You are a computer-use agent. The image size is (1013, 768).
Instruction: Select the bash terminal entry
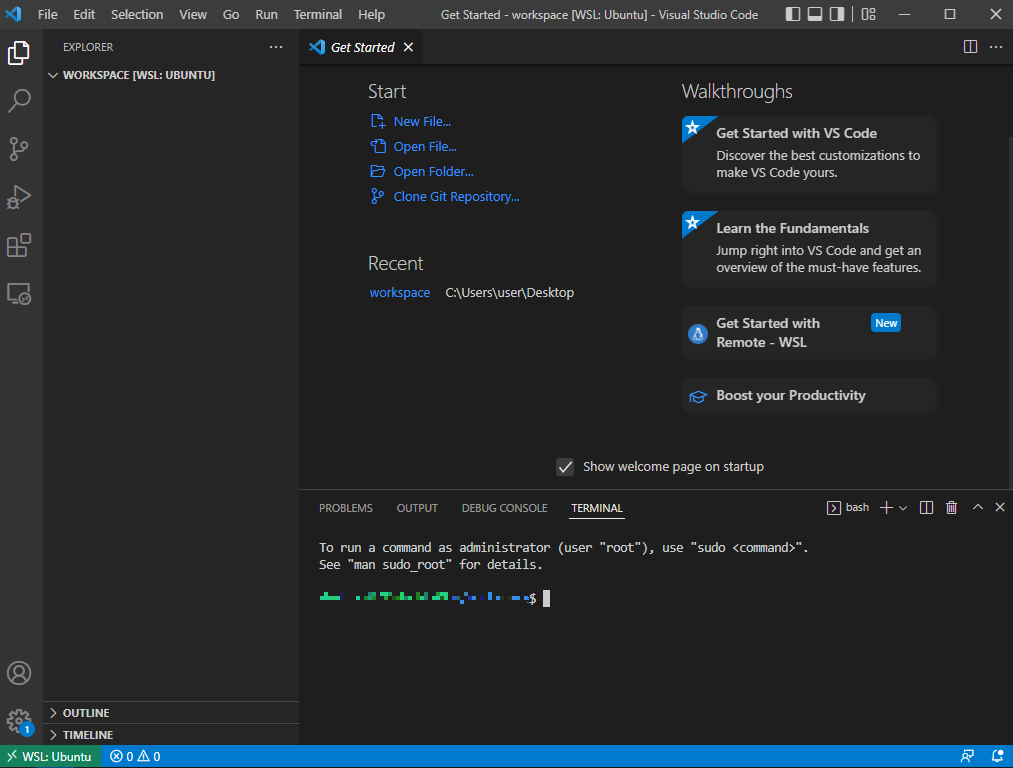click(x=848, y=508)
